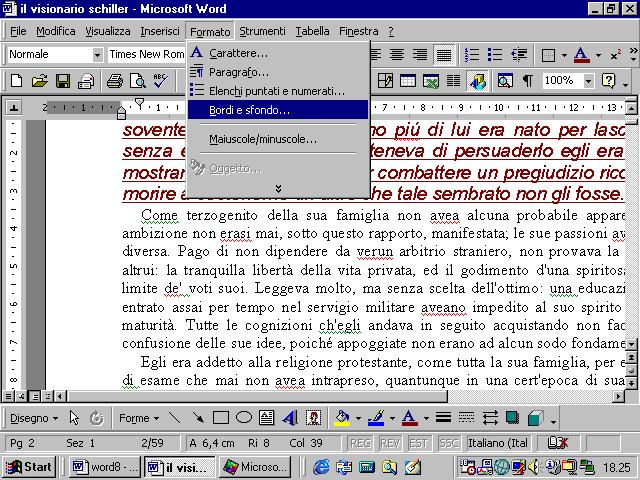
Task: Select the rectangle drawing tool
Action: point(221,418)
